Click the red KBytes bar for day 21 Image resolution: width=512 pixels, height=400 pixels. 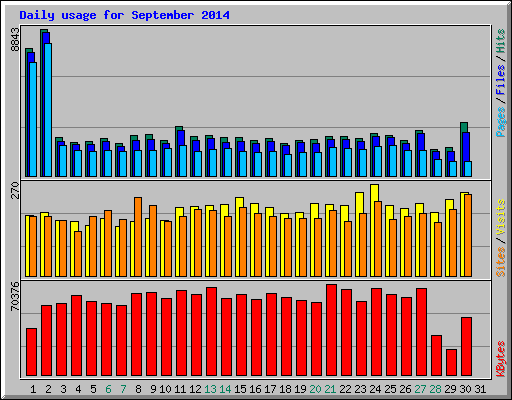331,330
